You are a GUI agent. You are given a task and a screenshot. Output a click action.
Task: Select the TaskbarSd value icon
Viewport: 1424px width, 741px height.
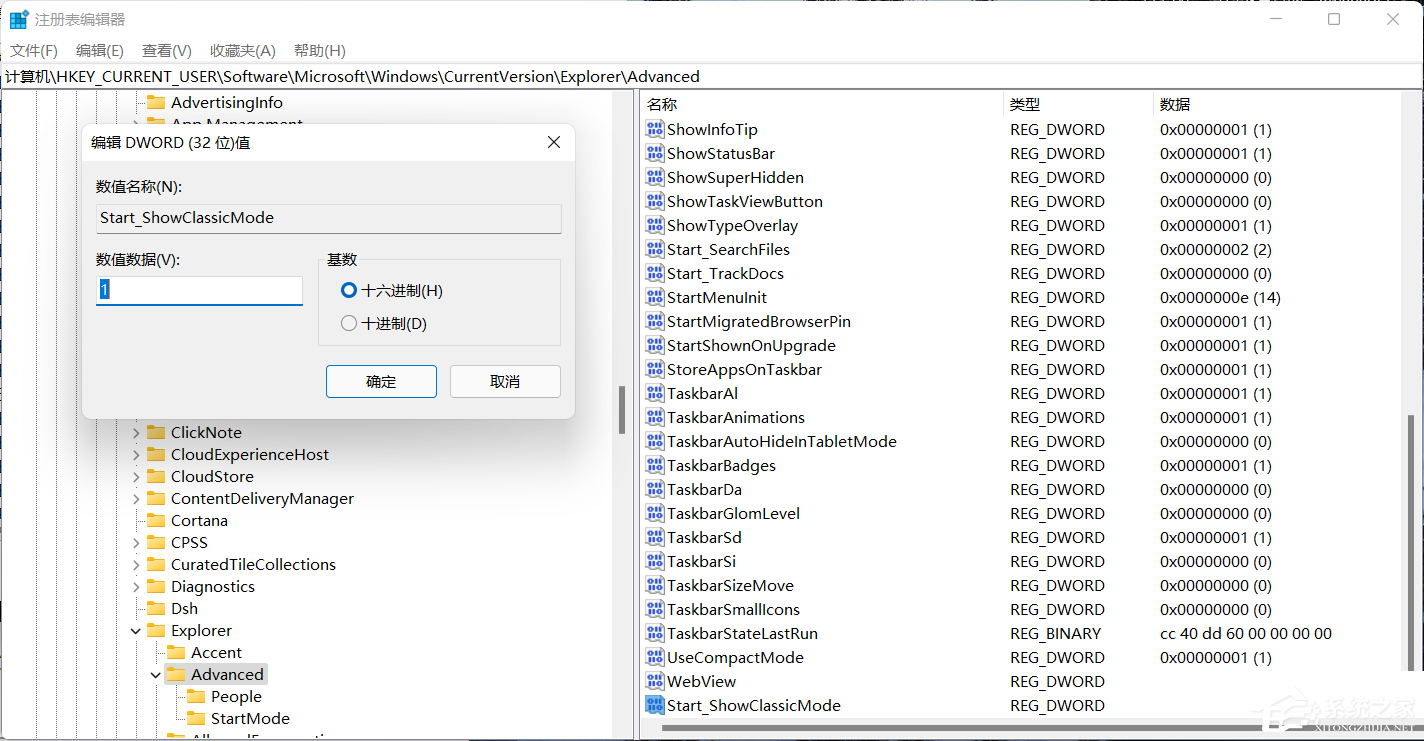coord(655,537)
